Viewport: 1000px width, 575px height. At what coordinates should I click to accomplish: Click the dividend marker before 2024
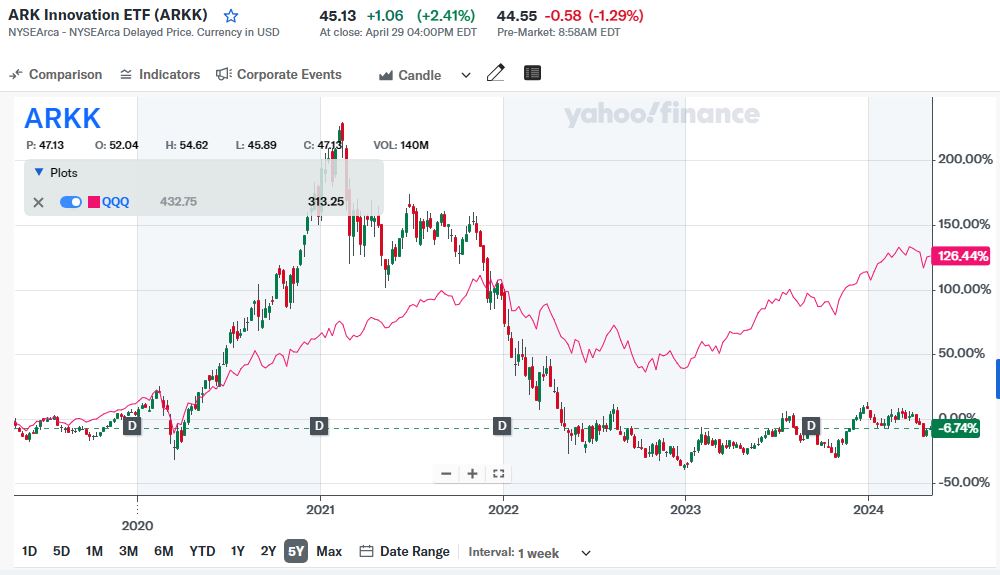tap(811, 426)
